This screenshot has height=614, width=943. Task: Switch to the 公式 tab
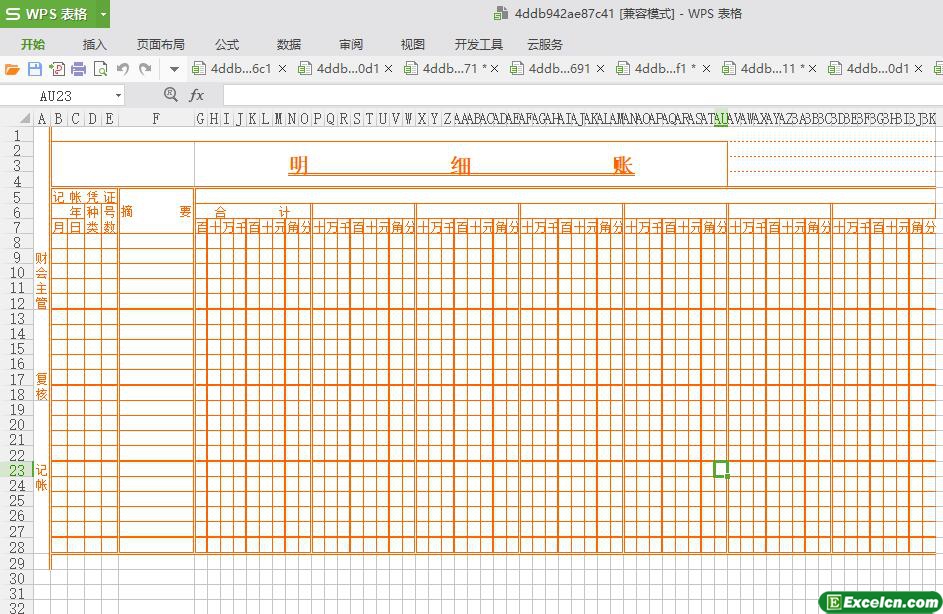pyautogui.click(x=227, y=45)
